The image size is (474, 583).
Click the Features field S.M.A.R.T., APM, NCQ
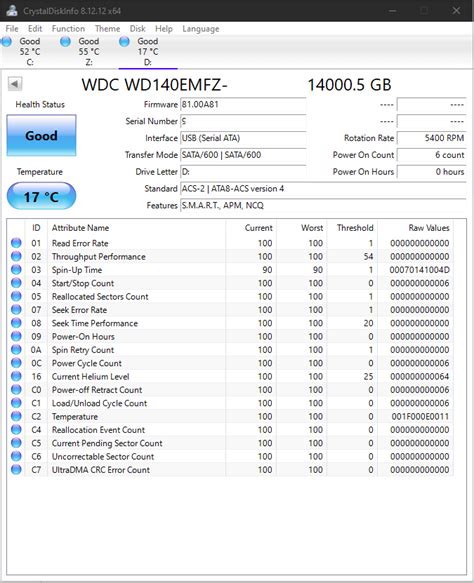click(323, 205)
